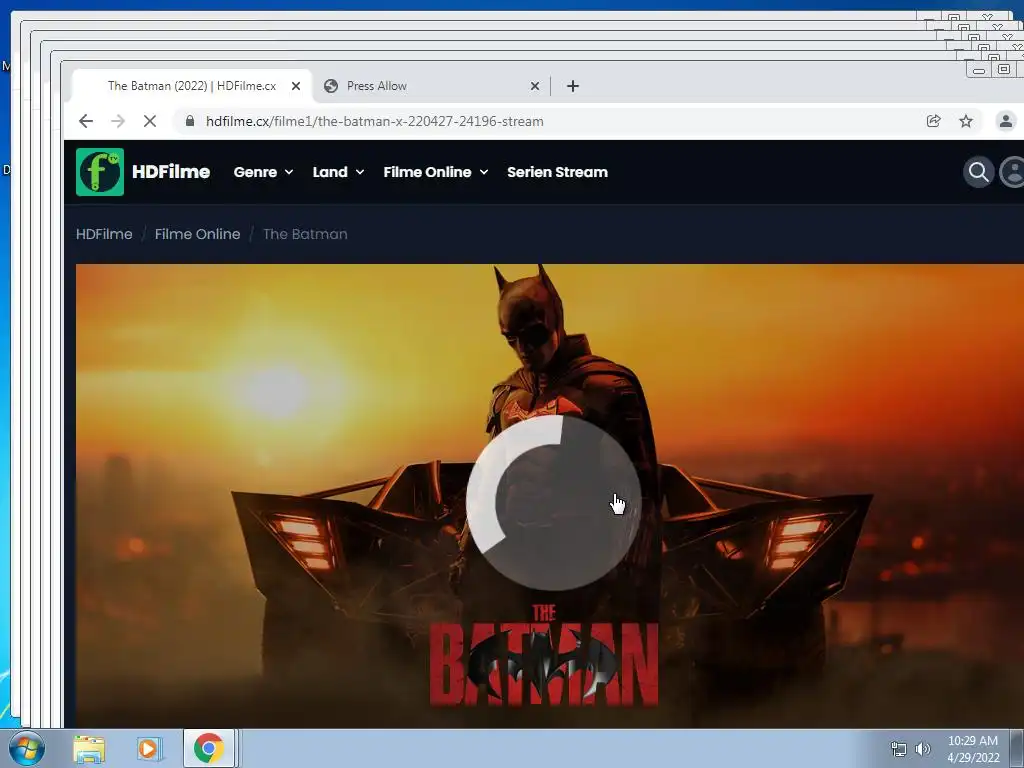Open the network tray icon
This screenshot has height=768, width=1024.
(x=899, y=749)
